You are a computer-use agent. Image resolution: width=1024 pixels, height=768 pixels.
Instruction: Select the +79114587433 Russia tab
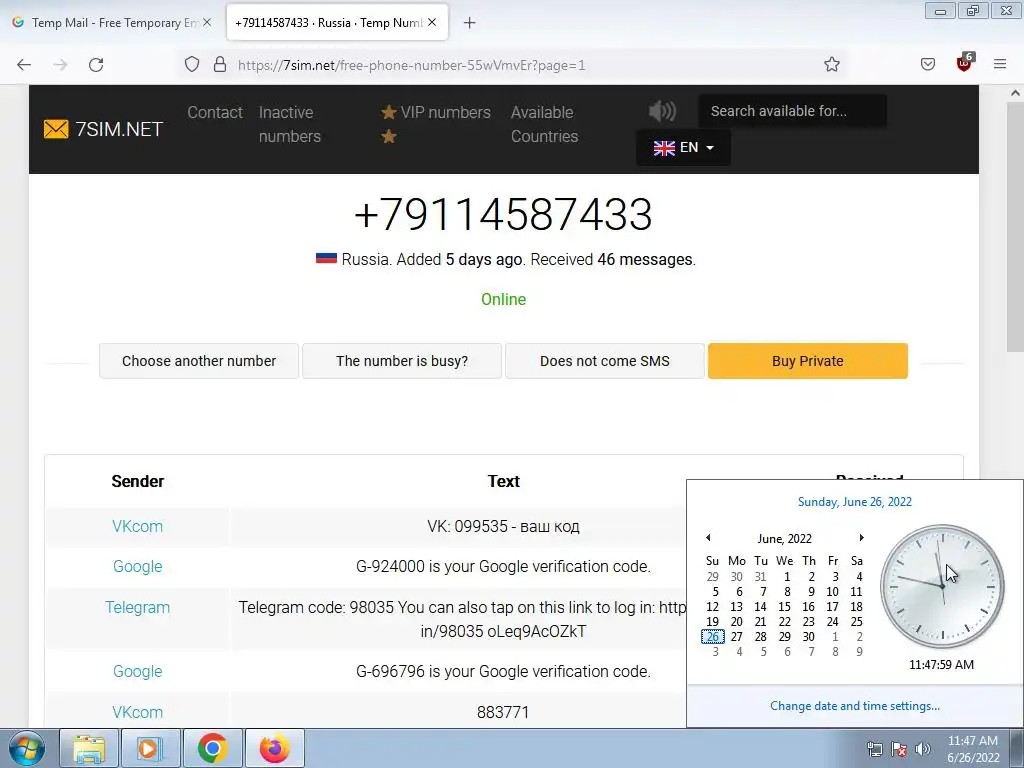click(x=337, y=23)
